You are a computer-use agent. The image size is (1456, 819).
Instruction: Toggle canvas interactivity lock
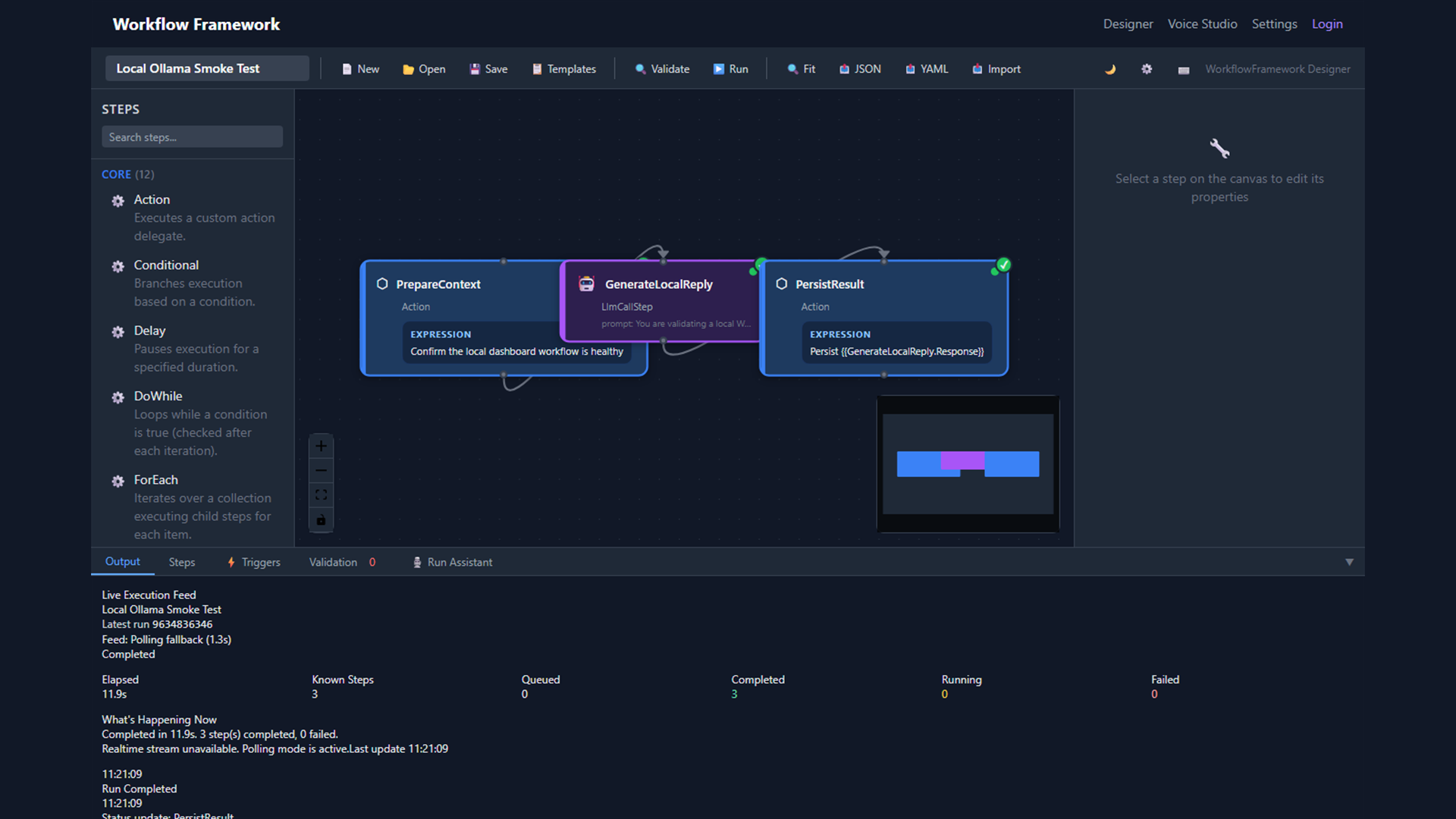[321, 520]
